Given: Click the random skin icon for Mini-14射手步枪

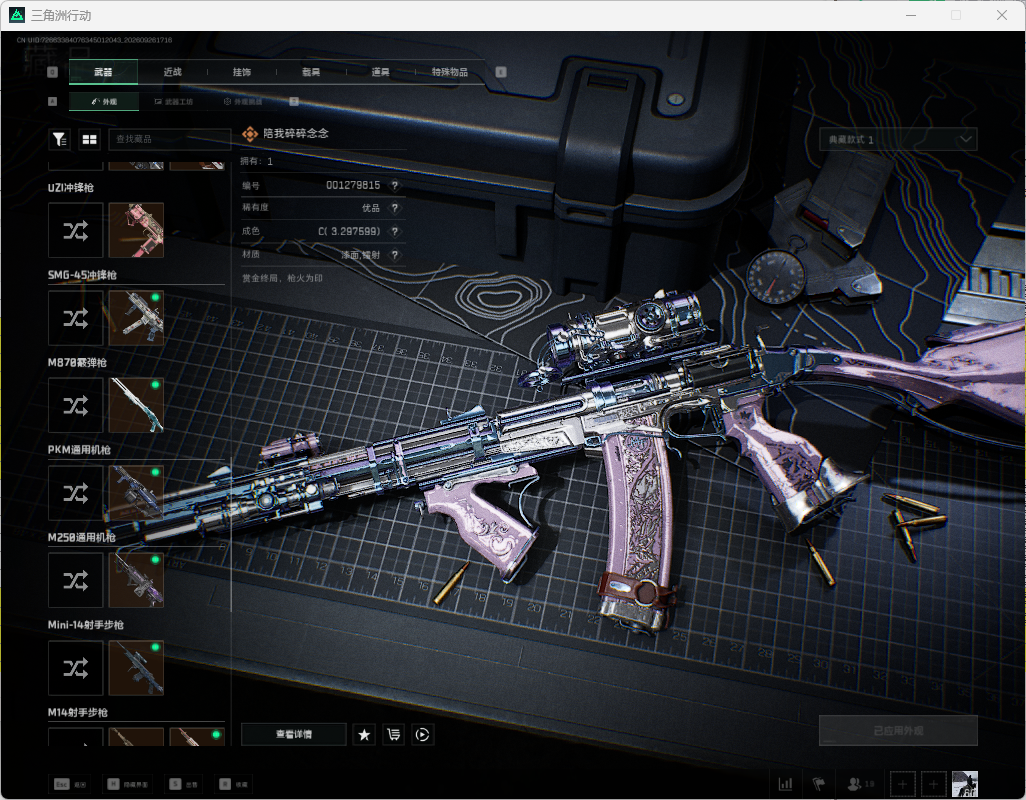Looking at the screenshot, I should [76, 668].
